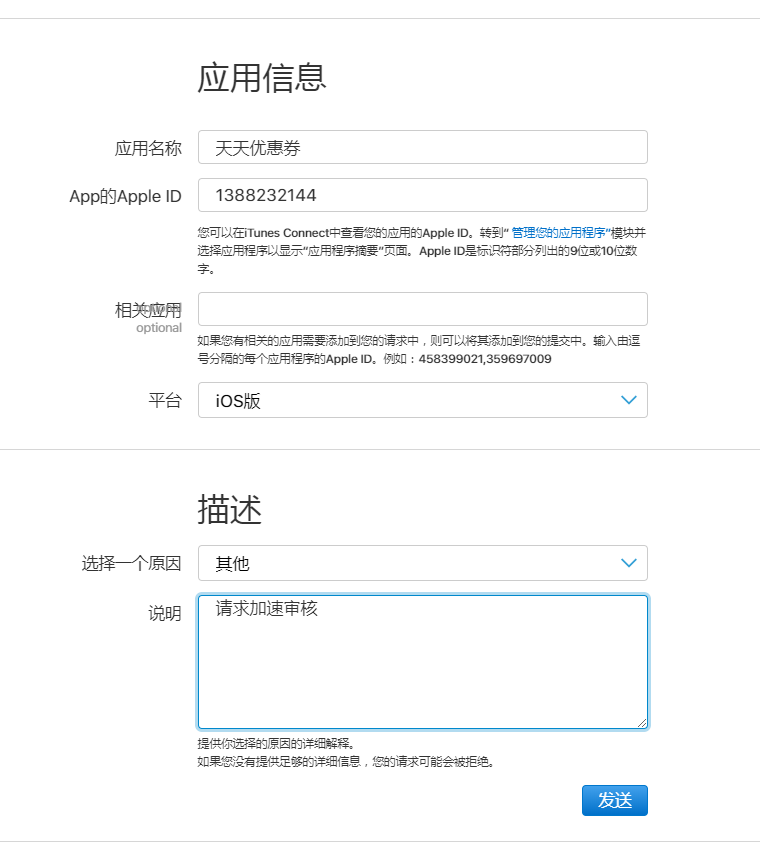The height and width of the screenshot is (851, 760).
Task: Click the 应用名称 field label
Action: tap(148, 148)
